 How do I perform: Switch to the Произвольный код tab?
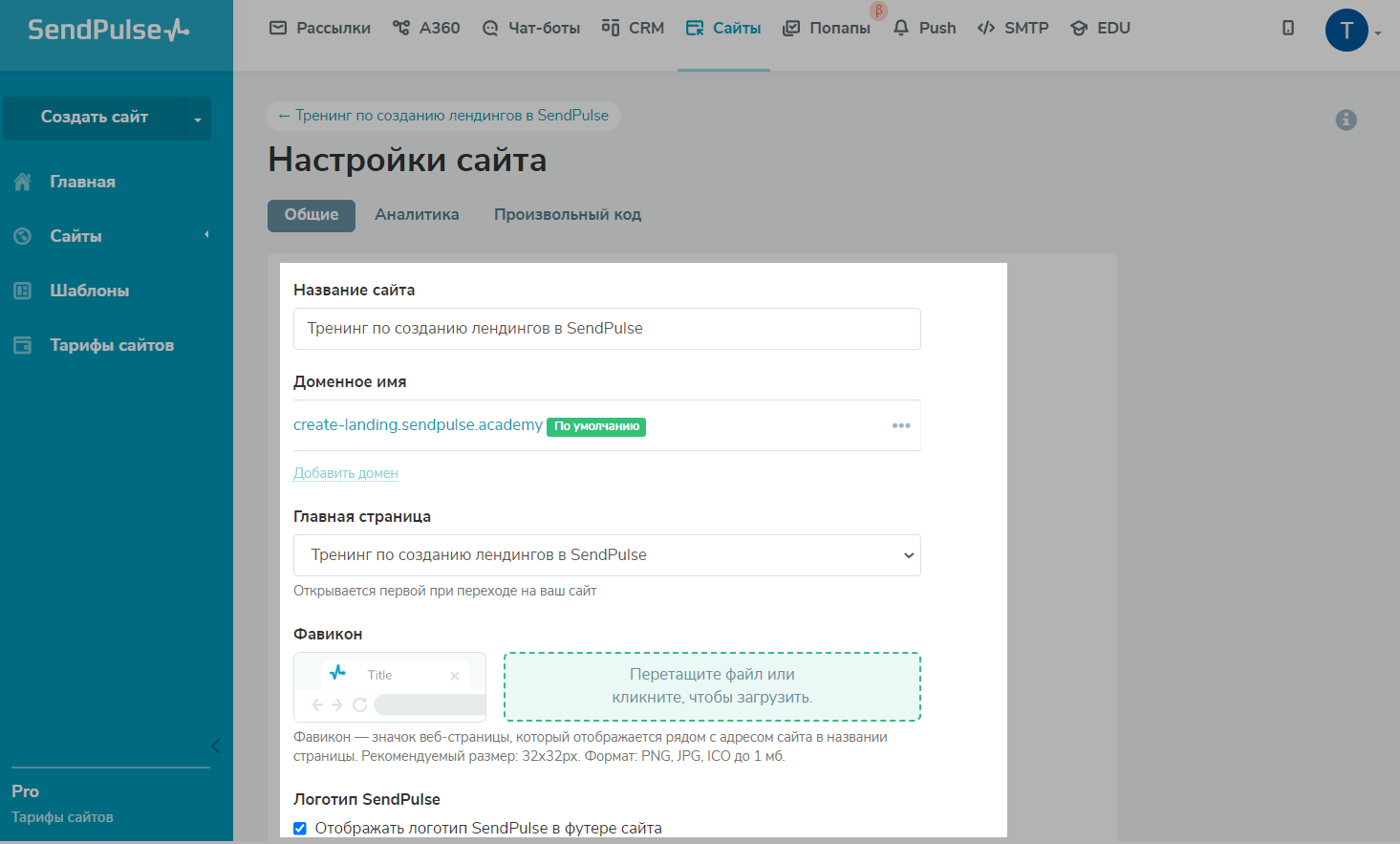pos(567,215)
